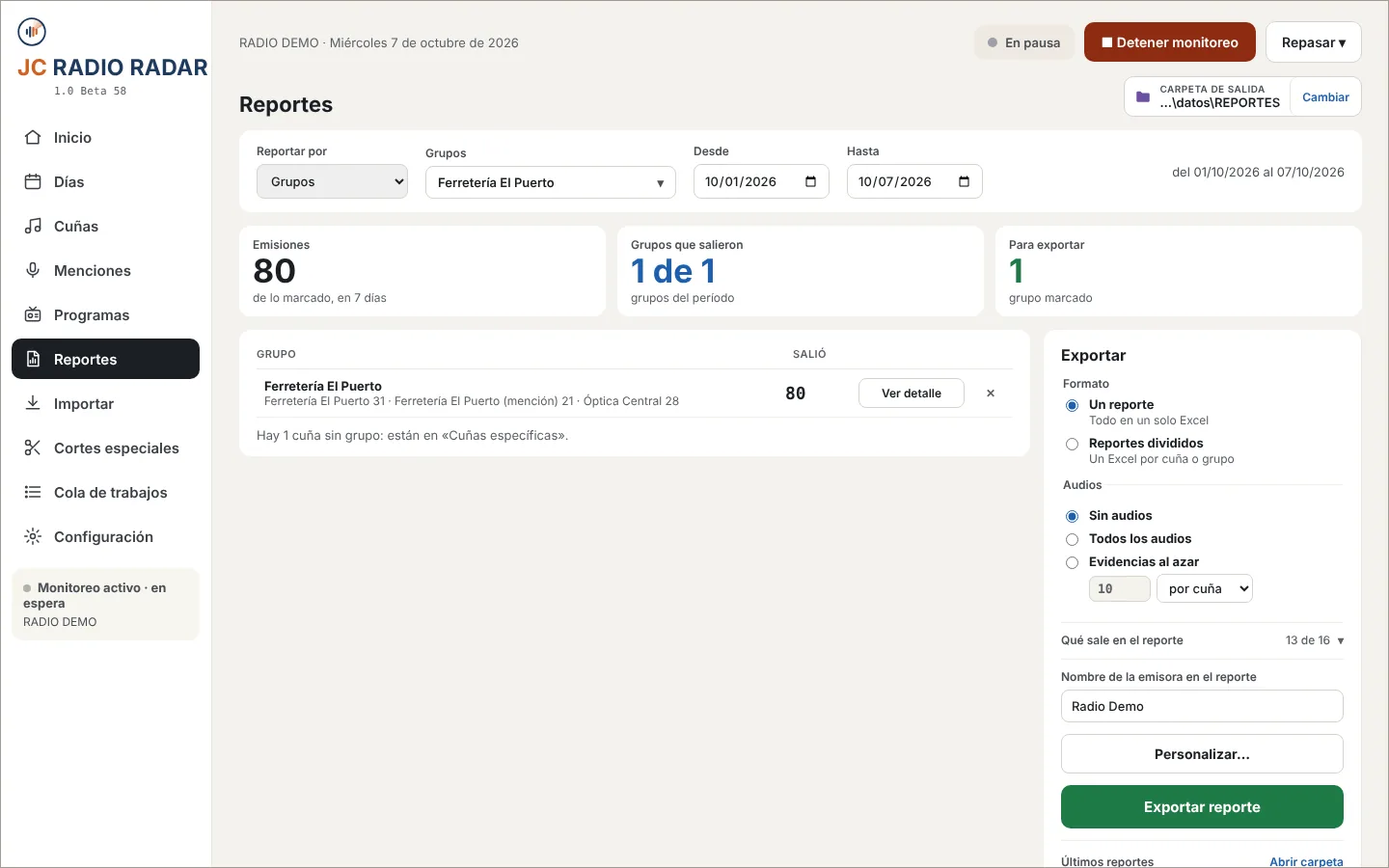This screenshot has width=1389, height=868.
Task: Navigate to Cortes especiales
Action: [105, 448]
